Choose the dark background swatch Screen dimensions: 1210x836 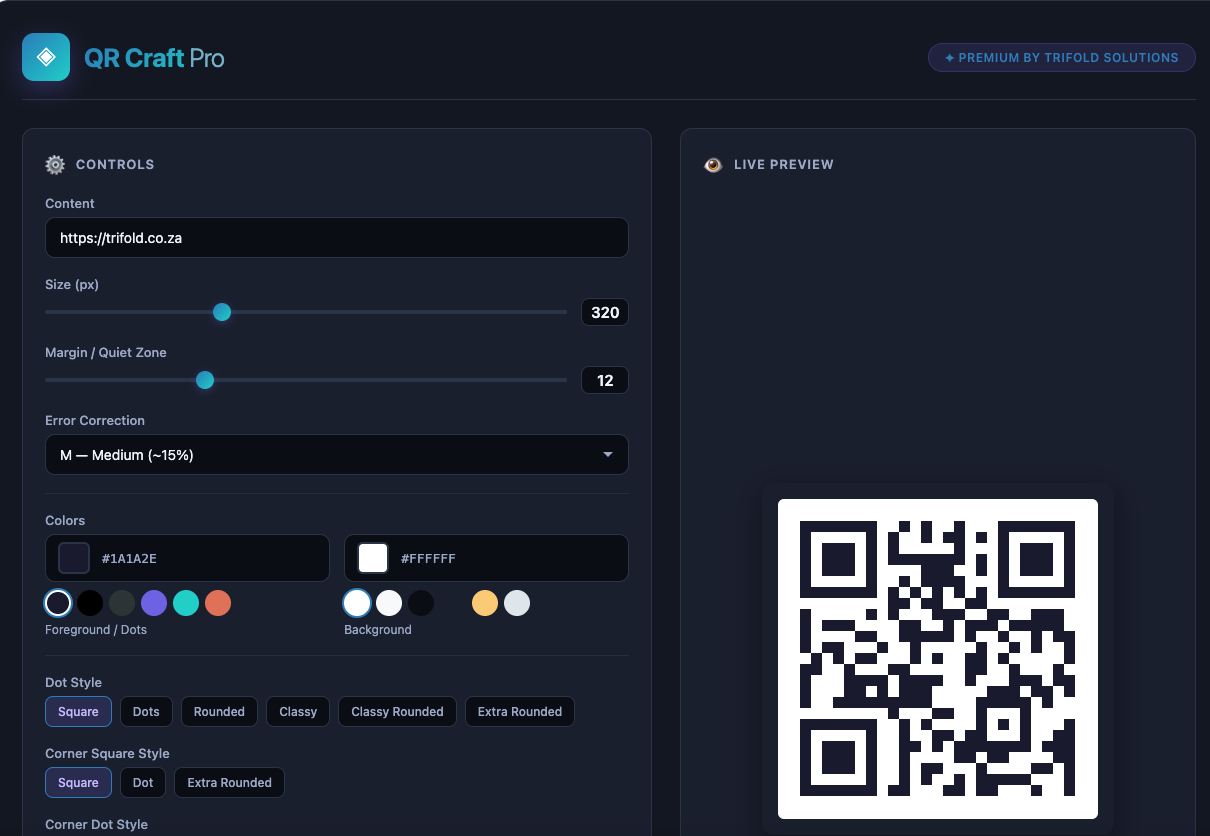[421, 603]
